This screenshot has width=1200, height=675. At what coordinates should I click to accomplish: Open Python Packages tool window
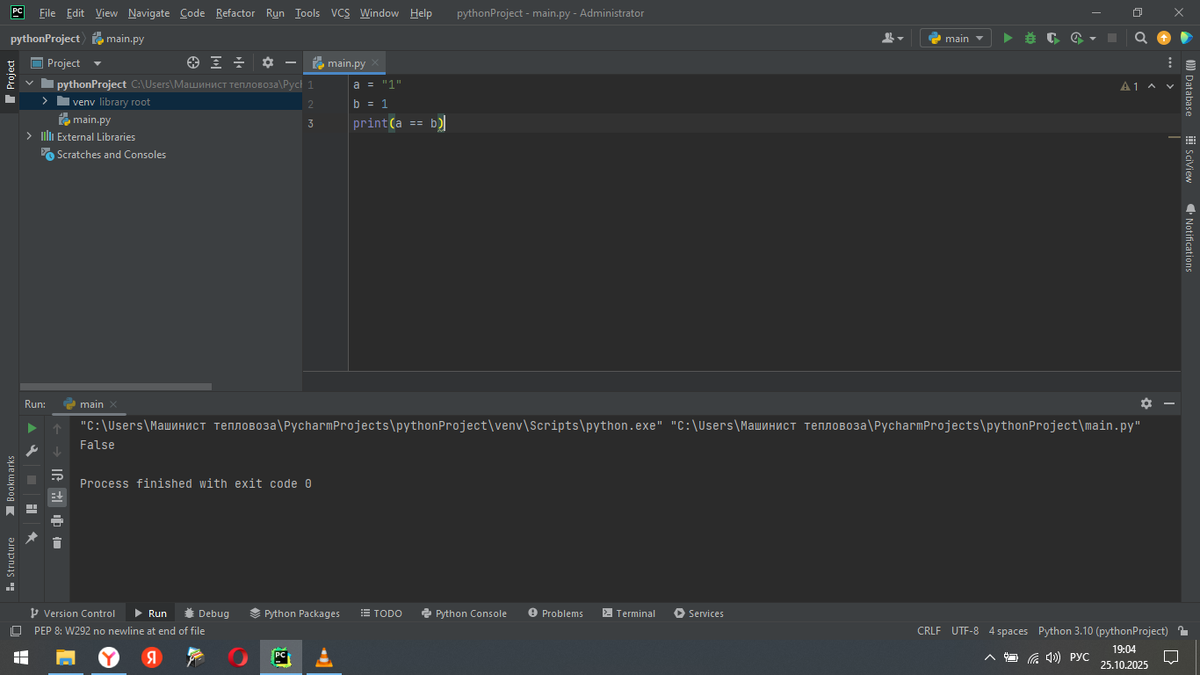295,613
